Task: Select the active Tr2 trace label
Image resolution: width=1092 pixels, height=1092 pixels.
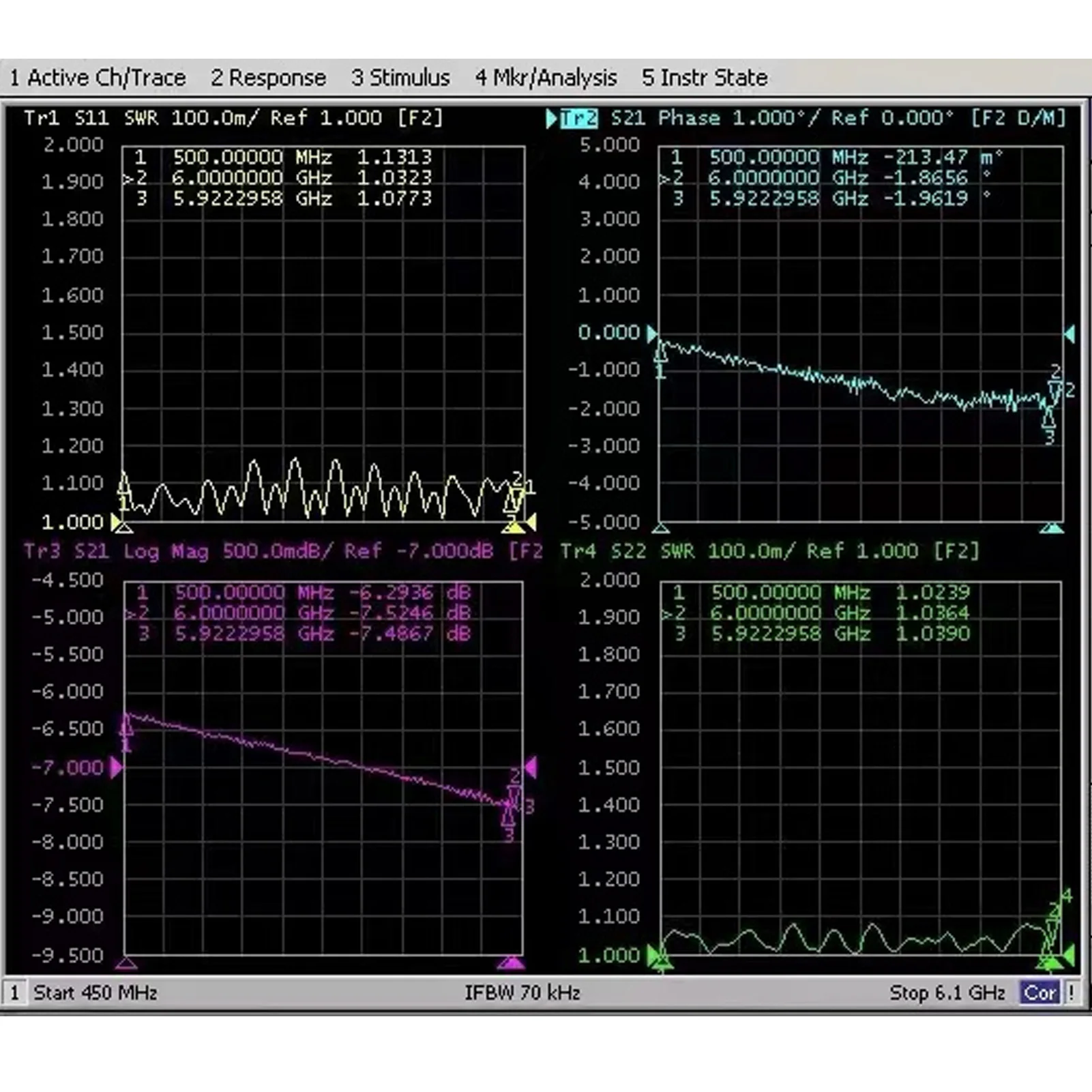Action: (x=578, y=119)
